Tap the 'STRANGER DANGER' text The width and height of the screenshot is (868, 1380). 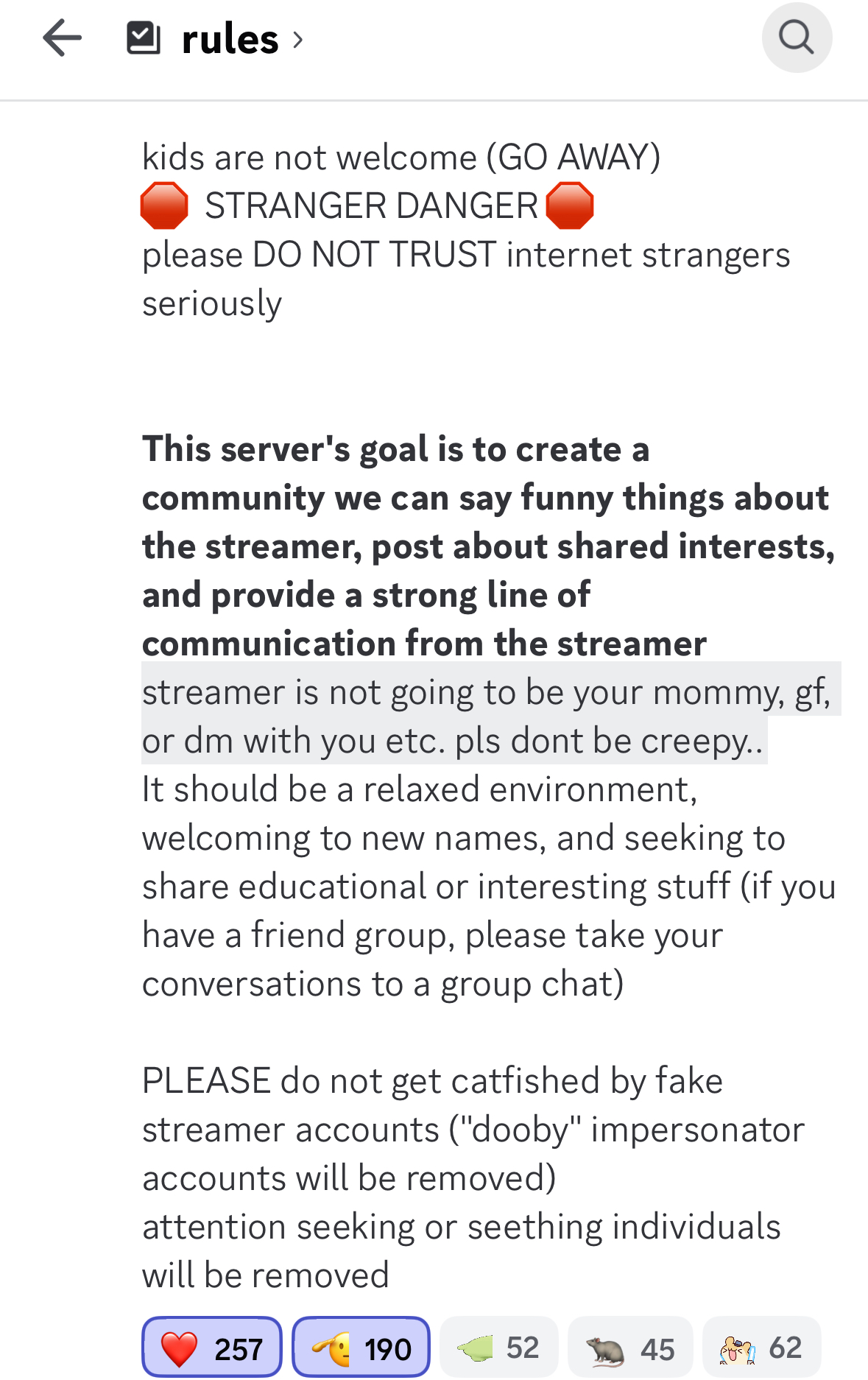pyautogui.click(x=371, y=206)
